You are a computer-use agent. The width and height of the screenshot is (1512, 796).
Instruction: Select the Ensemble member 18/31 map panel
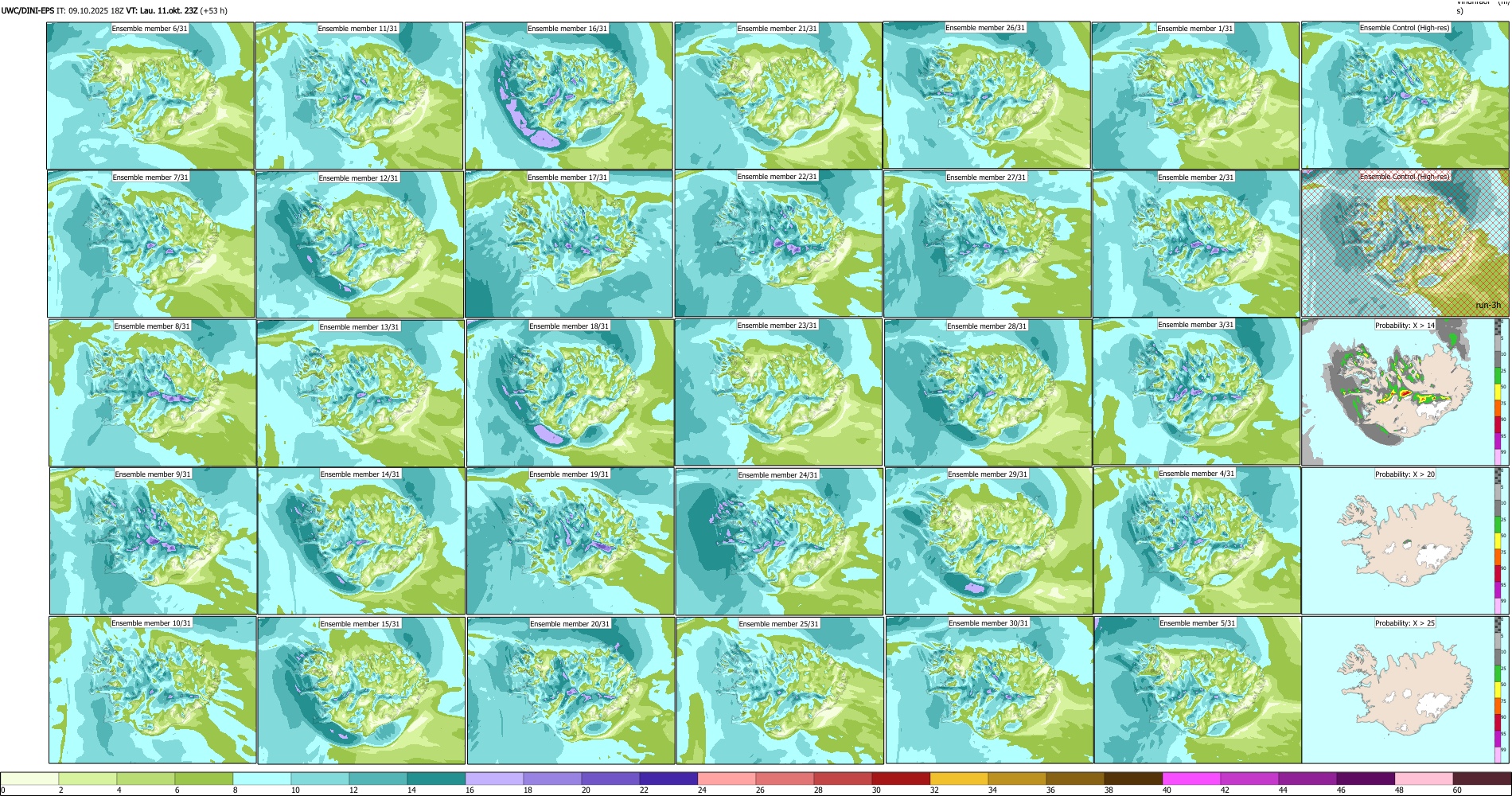tap(570, 392)
